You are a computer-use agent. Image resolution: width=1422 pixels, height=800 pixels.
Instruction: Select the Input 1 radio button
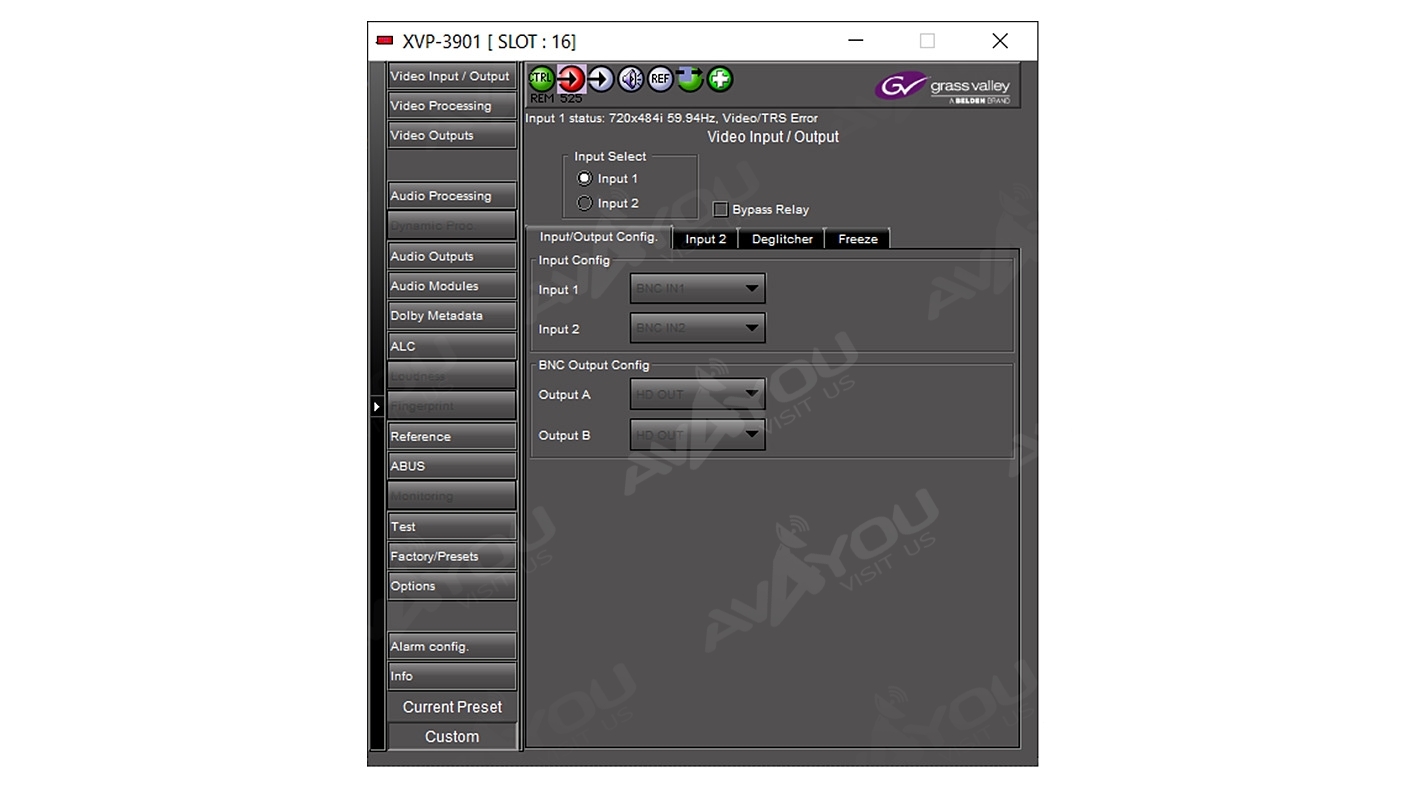pyautogui.click(x=585, y=179)
